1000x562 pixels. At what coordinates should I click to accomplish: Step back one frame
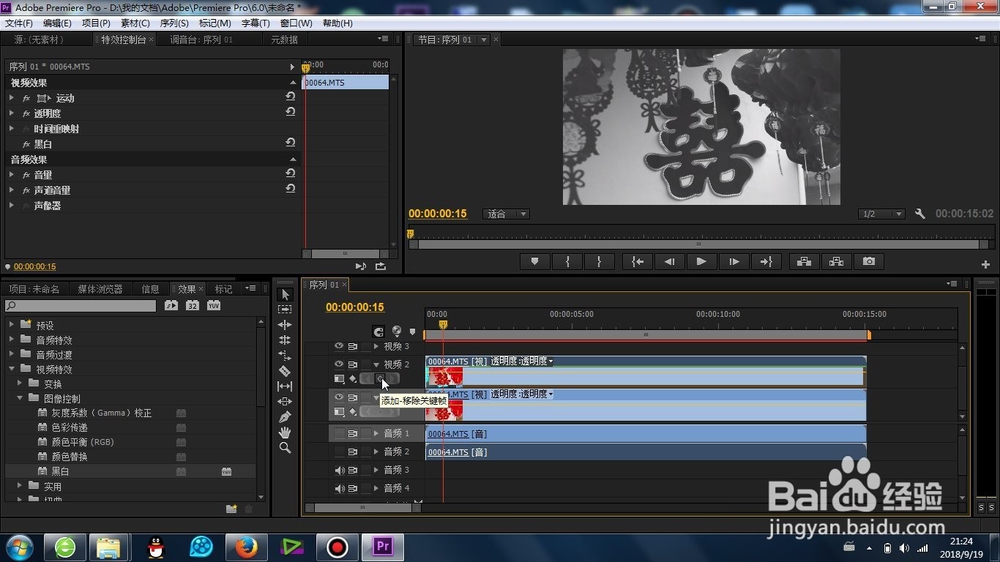(x=669, y=262)
